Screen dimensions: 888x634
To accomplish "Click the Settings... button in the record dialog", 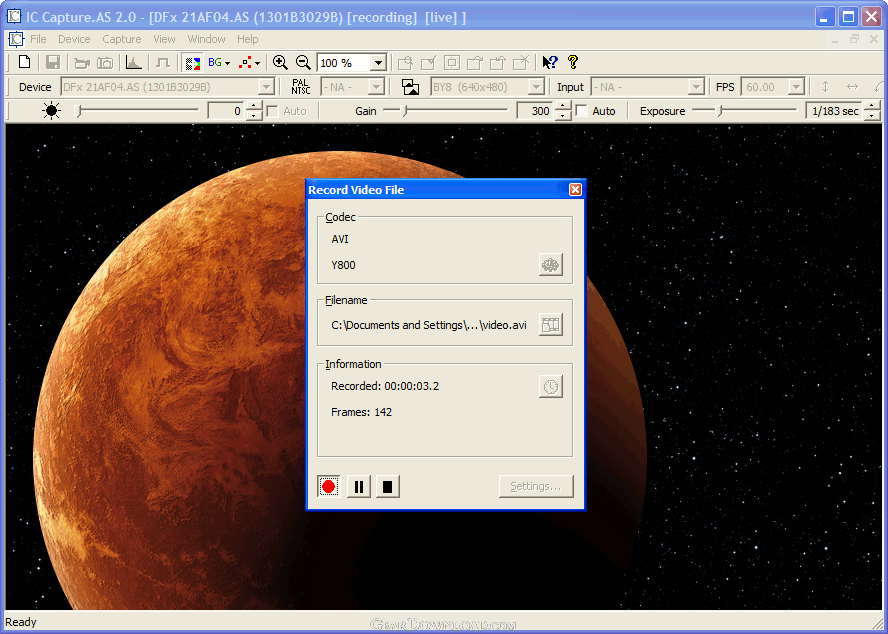I will (x=536, y=486).
